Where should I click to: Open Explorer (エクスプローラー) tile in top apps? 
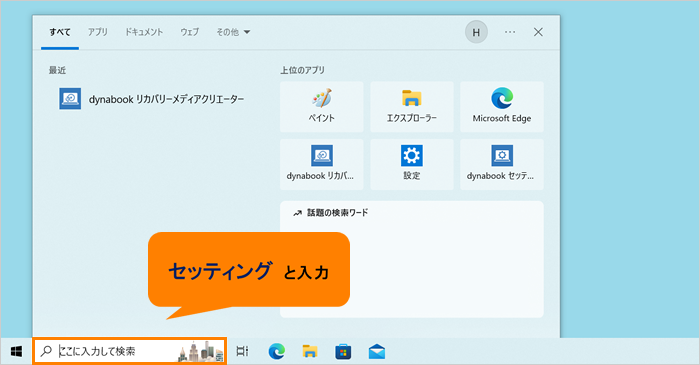[x=412, y=107]
